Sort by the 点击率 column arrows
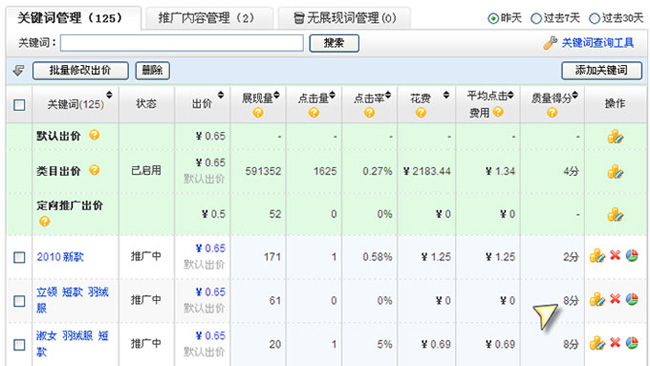 (x=388, y=95)
